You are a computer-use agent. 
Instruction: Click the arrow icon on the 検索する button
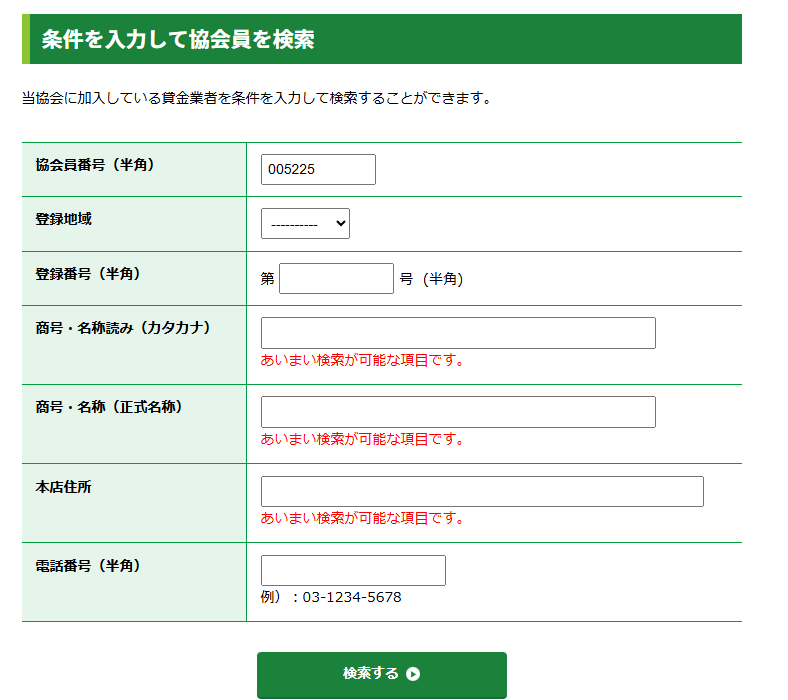pos(413,674)
